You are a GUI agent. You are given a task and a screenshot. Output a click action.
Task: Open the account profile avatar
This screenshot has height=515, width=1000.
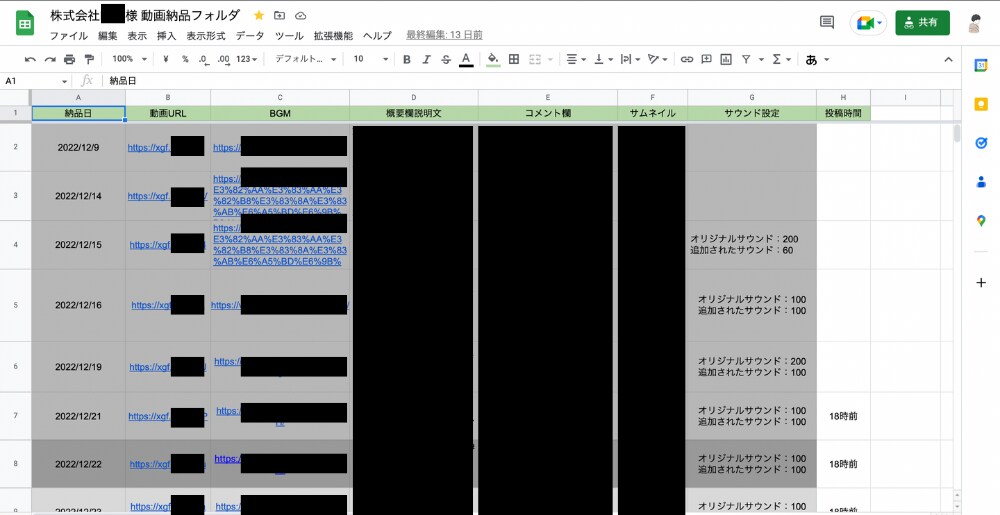[x=975, y=23]
